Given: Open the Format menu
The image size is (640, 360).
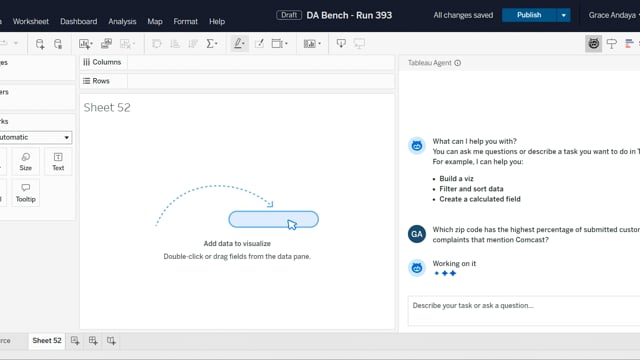Looking at the screenshot, I should click(185, 21).
